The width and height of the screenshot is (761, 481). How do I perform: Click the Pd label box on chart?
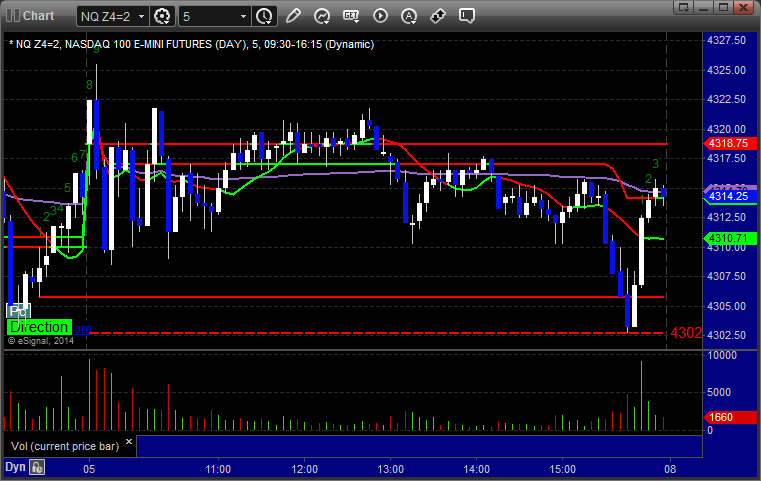coord(18,311)
